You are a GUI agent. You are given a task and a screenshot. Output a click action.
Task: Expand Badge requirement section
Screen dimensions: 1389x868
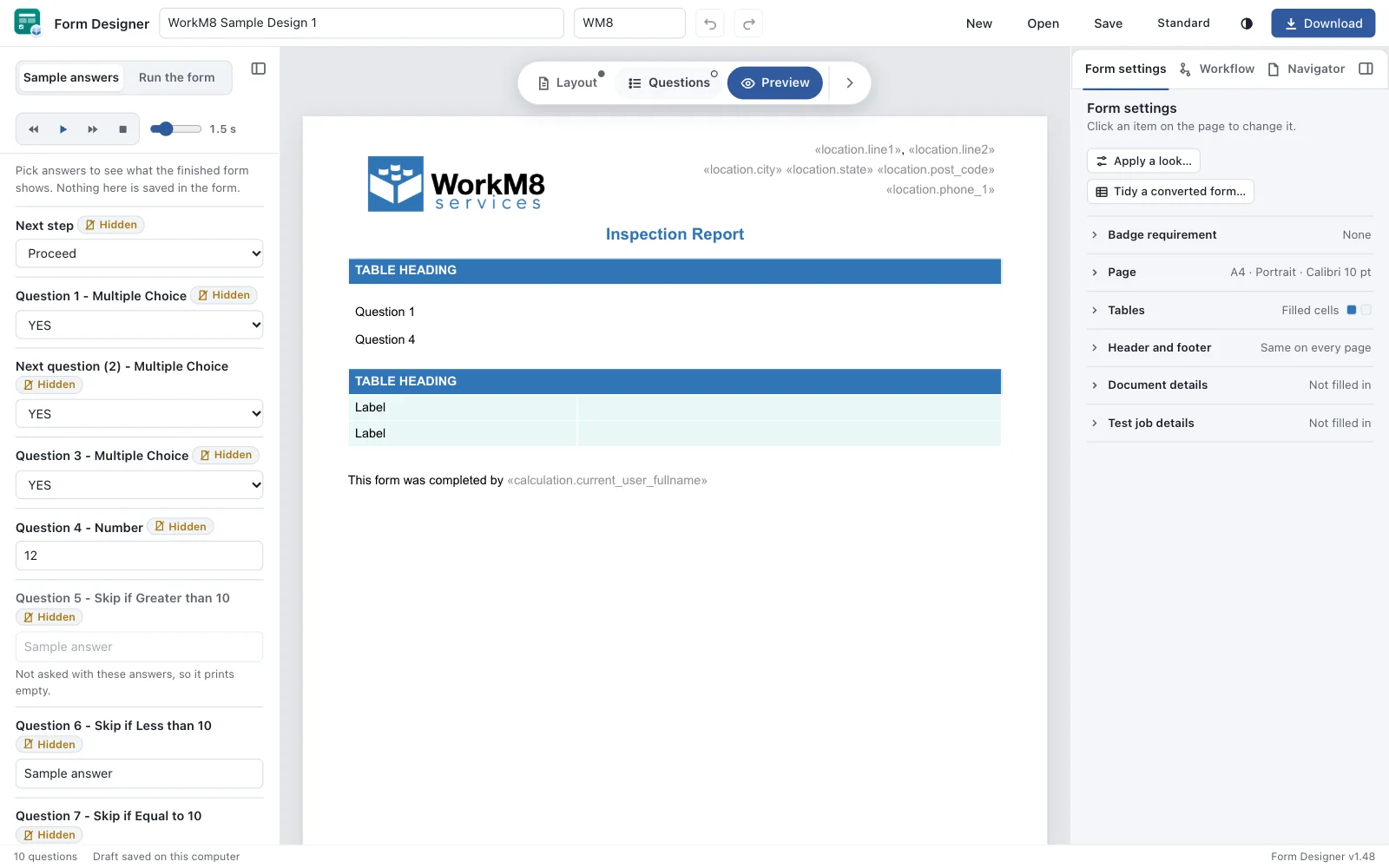1229,235
